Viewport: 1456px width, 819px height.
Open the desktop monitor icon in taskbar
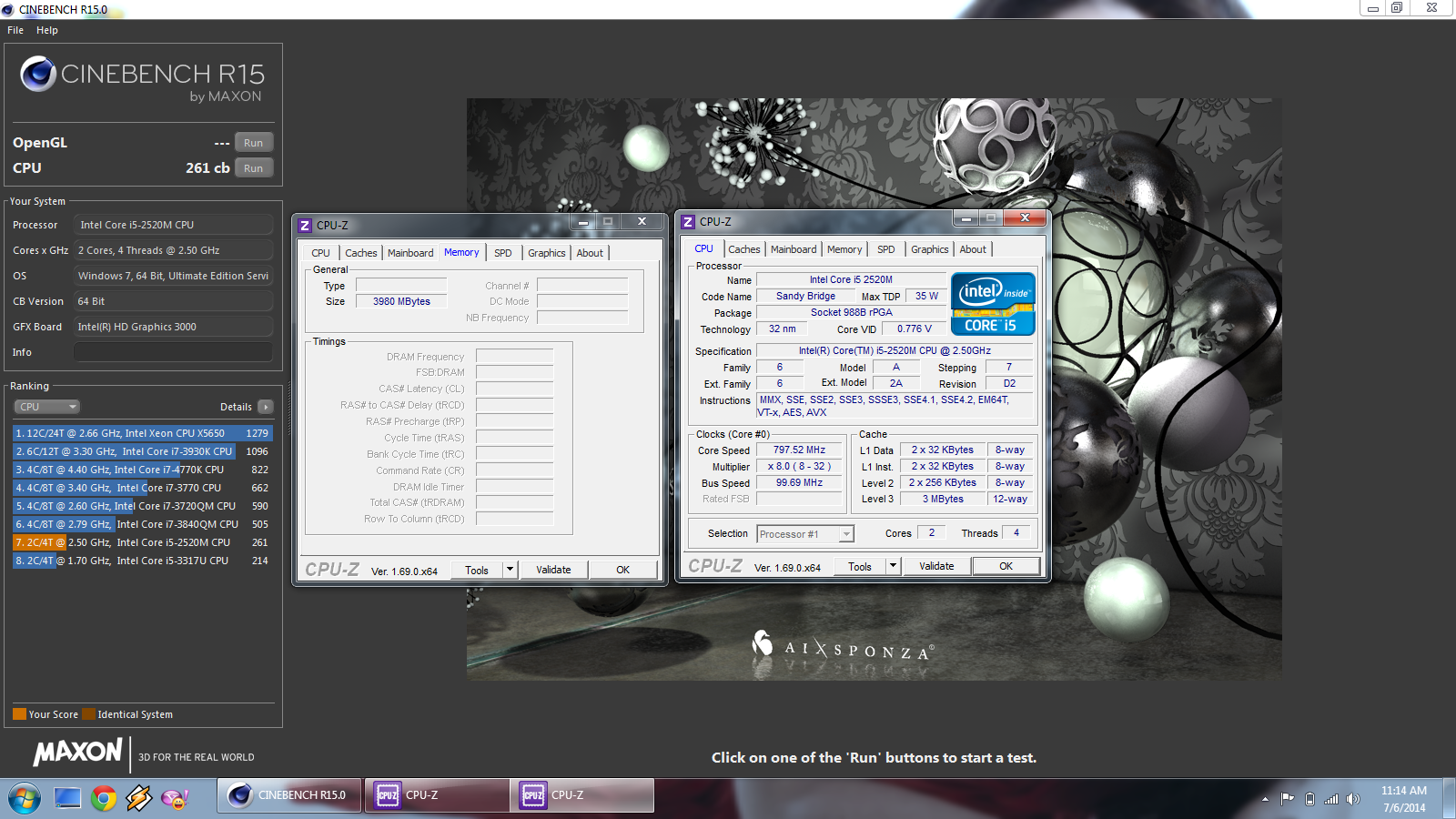click(67, 798)
